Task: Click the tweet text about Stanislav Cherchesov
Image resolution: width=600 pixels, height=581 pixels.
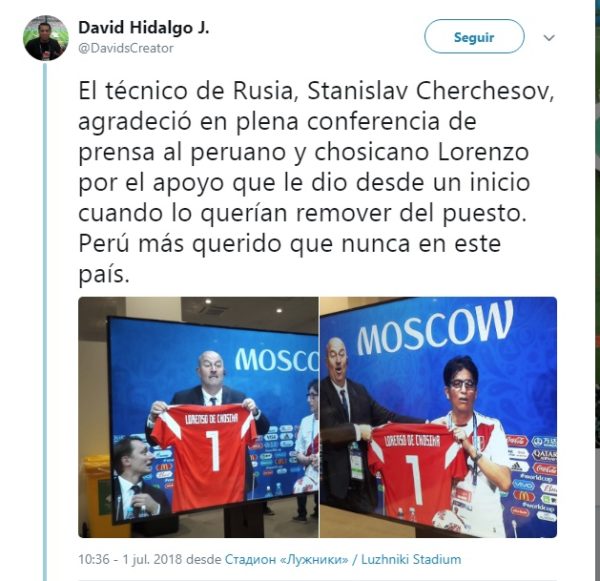Action: pyautogui.click(x=316, y=182)
